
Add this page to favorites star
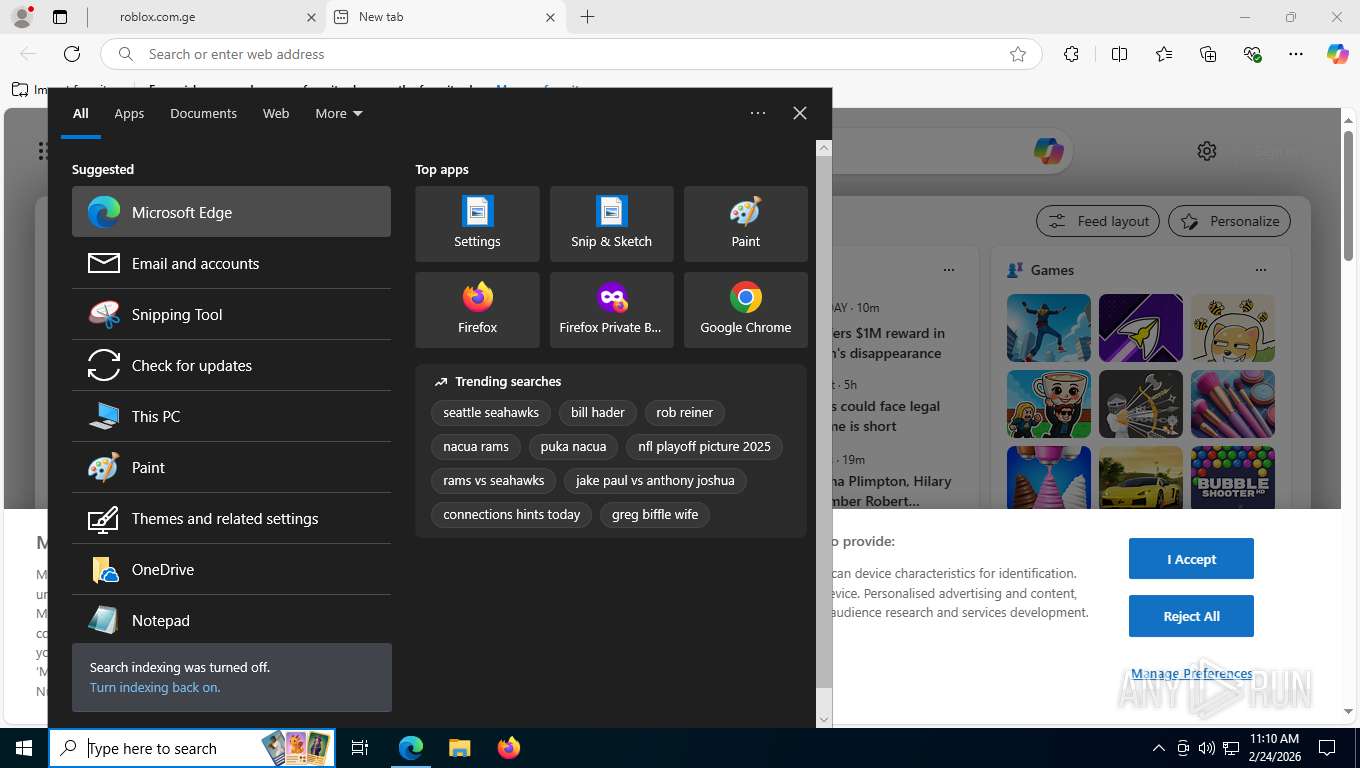point(1018,54)
